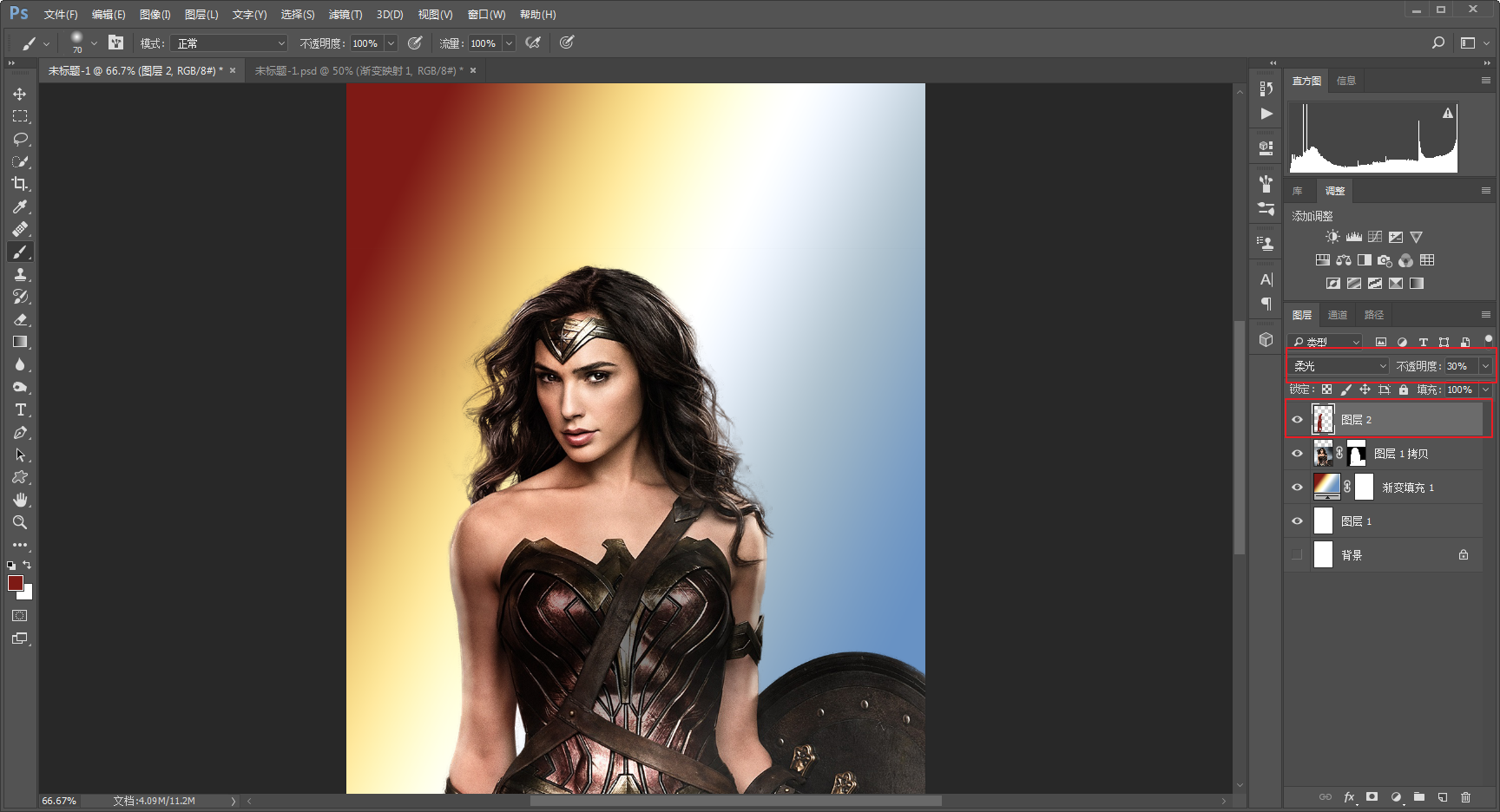The image size is (1500, 812).
Task: Add a Levels adjustment
Action: 1354,237
